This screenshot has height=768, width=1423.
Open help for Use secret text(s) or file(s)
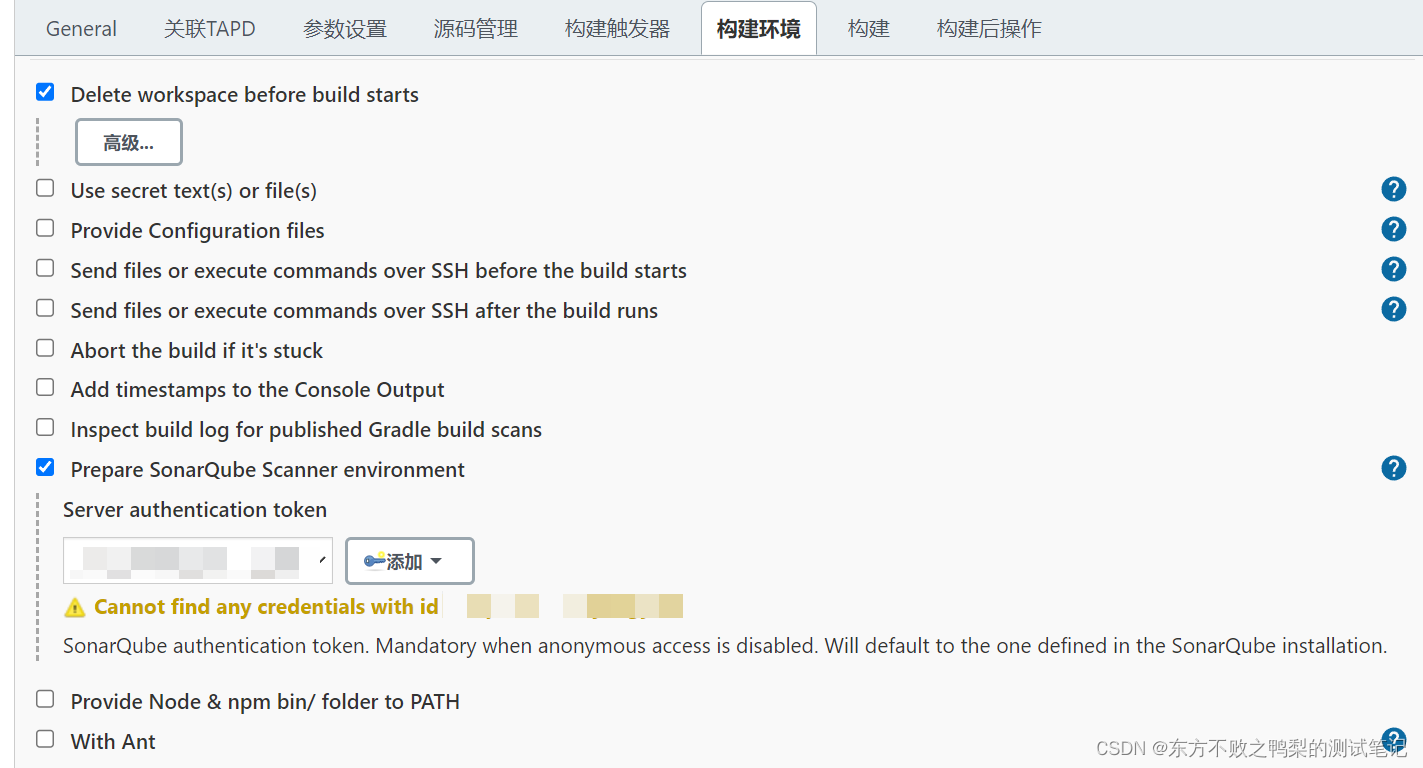[1394, 189]
